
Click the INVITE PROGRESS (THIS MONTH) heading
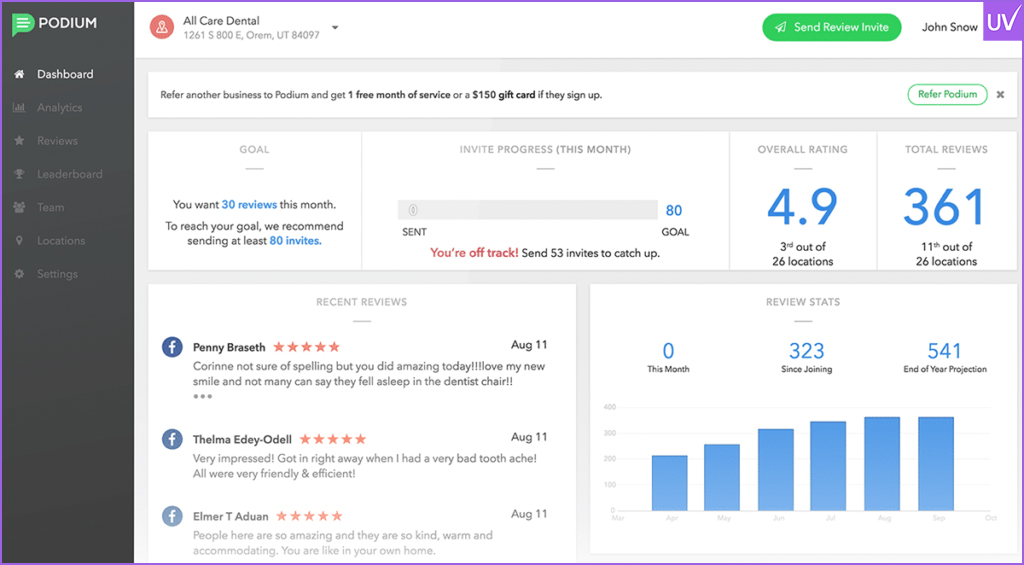click(545, 150)
